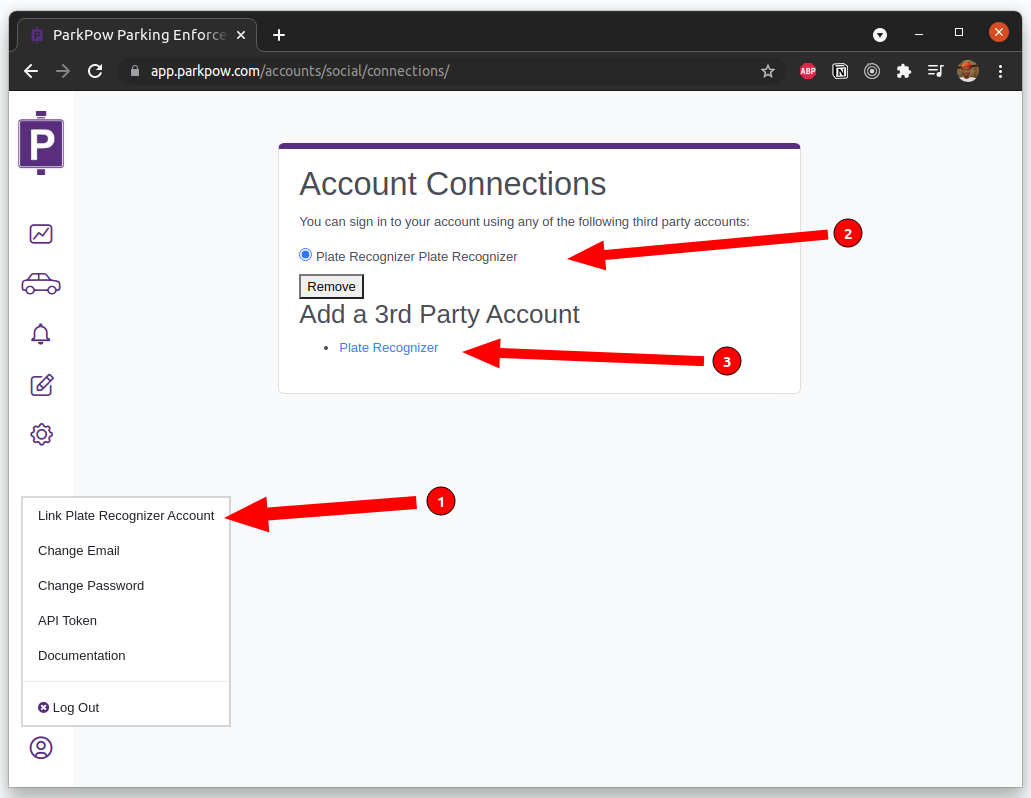The height and width of the screenshot is (798, 1031).
Task: Select Change Password menu item
Action: [x=91, y=586]
